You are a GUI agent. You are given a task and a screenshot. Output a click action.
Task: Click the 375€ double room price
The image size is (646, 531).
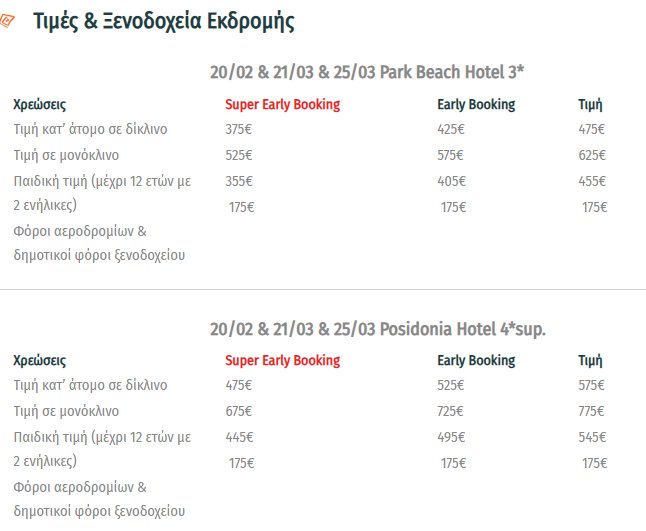click(239, 129)
